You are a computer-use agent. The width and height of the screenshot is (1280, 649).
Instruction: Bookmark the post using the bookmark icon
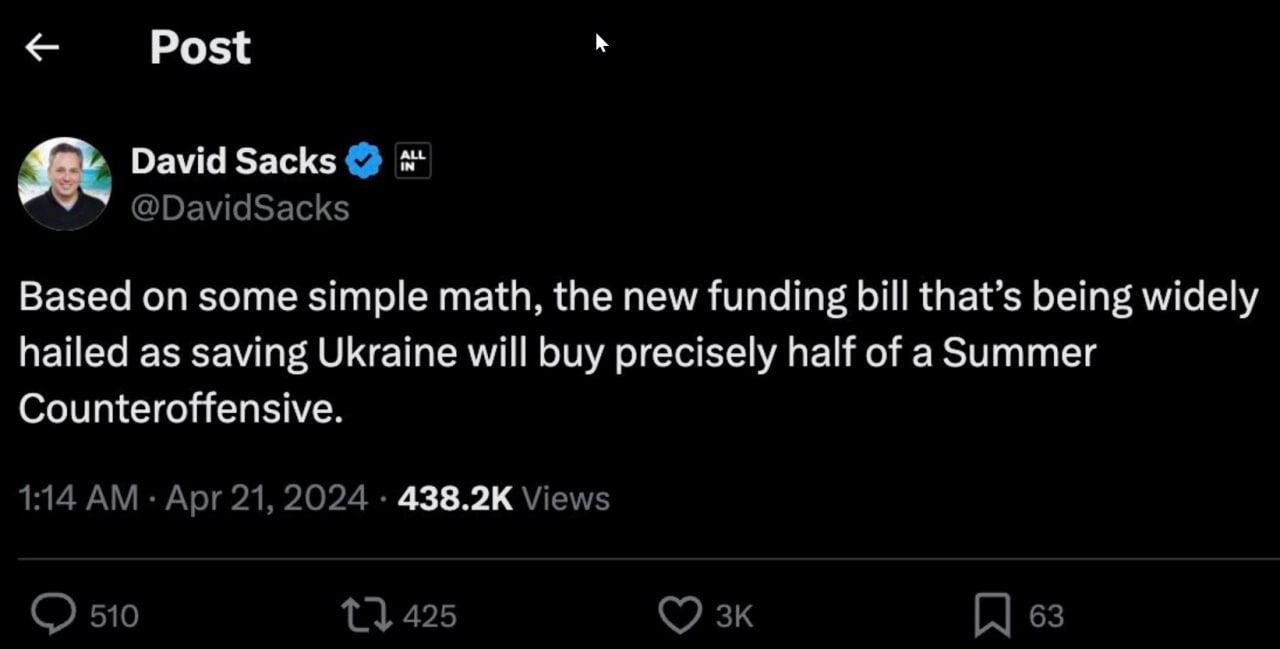pos(991,615)
